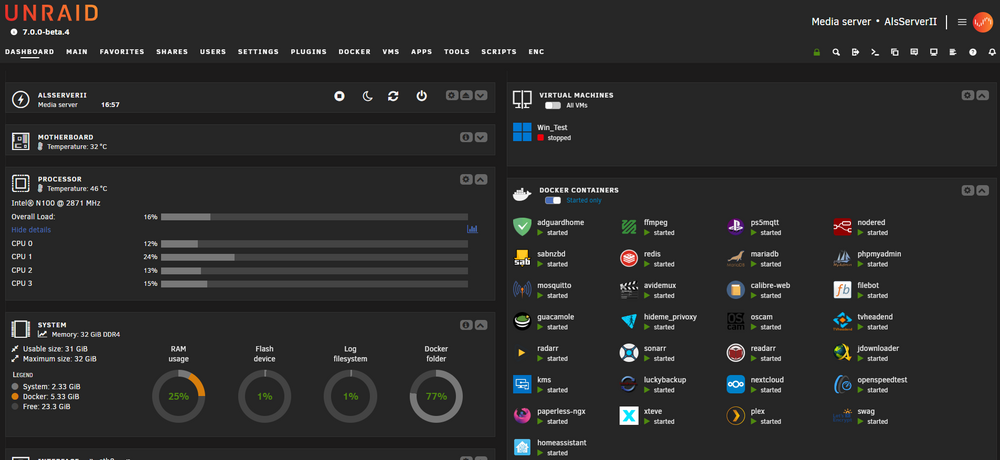
Task: Click the RAM usage 25% donut chart
Action: pyautogui.click(x=179, y=396)
